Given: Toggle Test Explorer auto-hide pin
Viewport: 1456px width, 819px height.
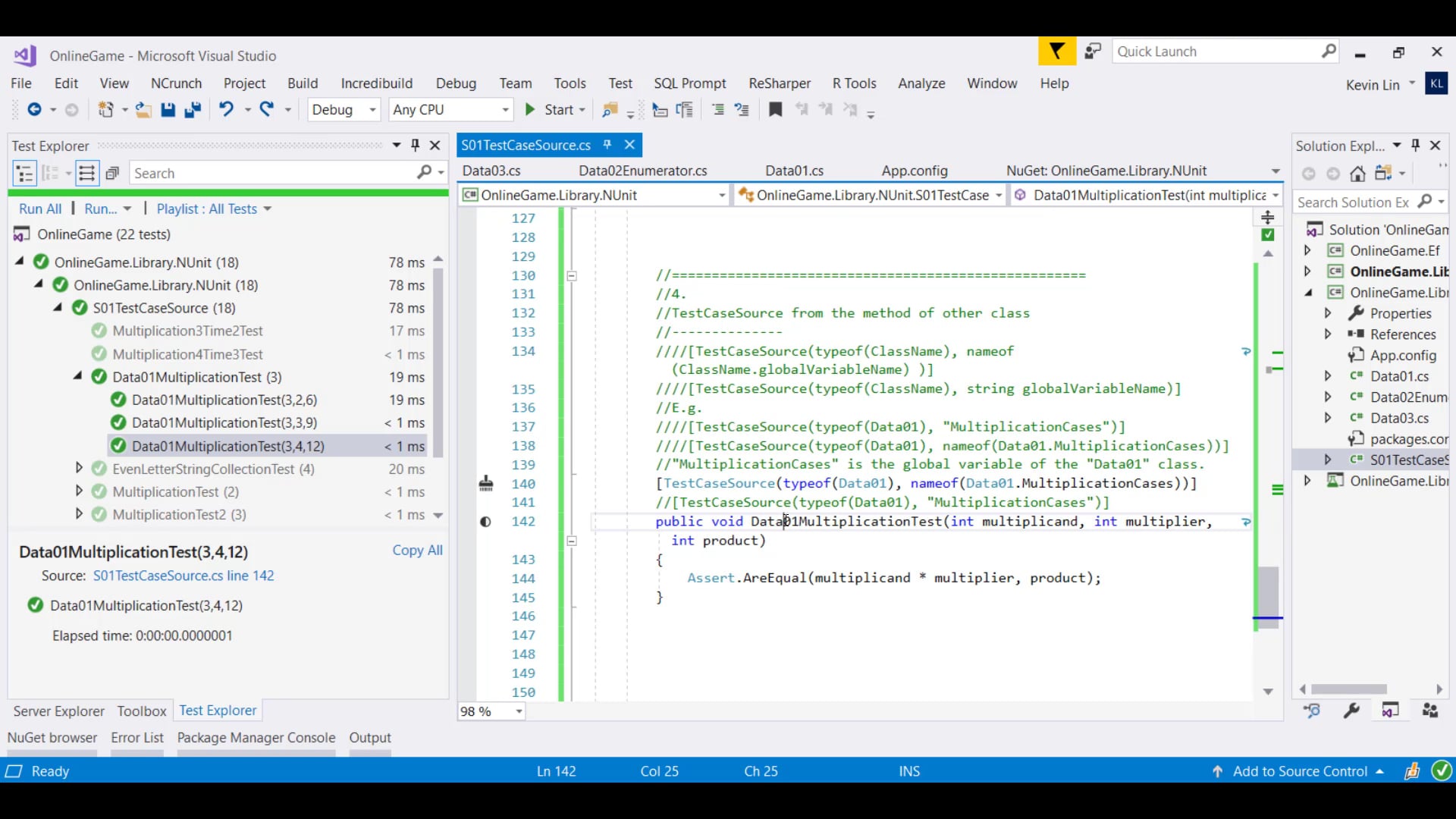Looking at the screenshot, I should (x=415, y=146).
